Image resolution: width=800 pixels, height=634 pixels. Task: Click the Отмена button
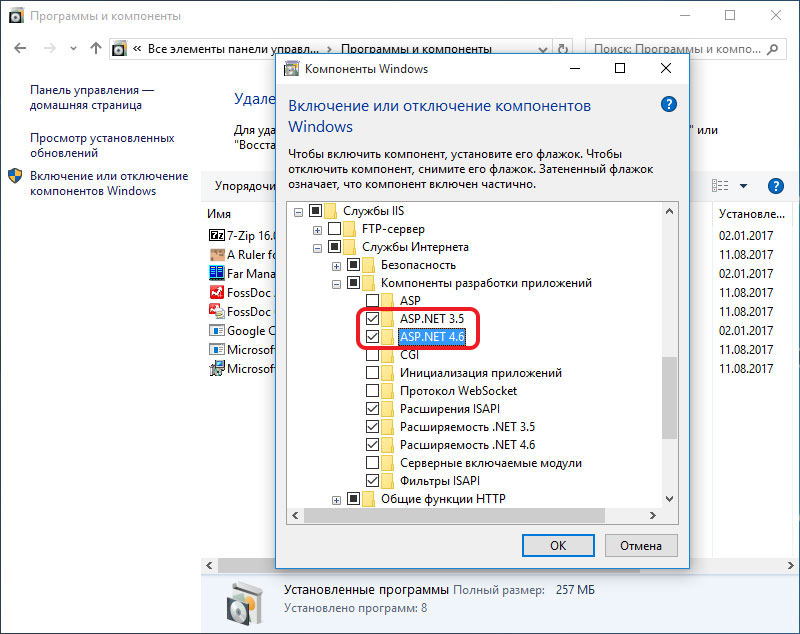pos(641,545)
